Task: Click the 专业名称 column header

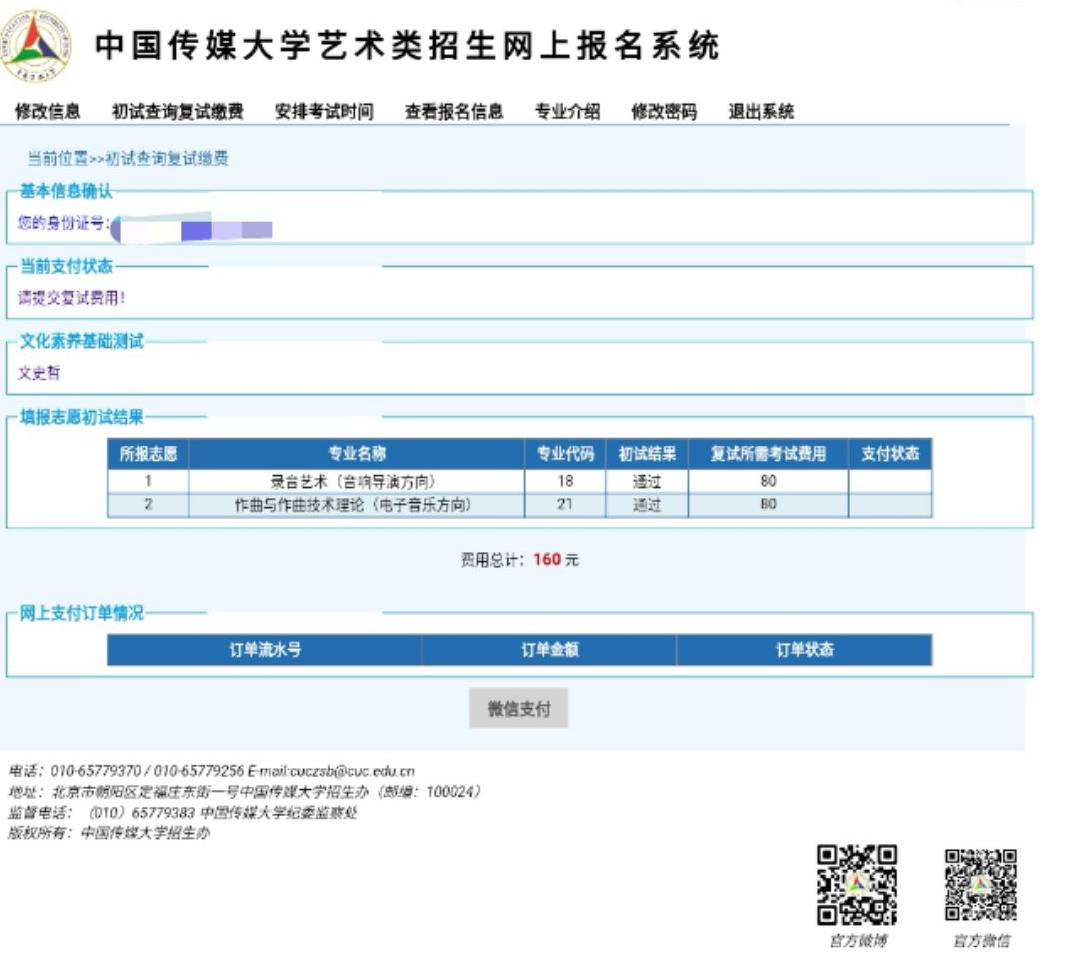Action: click(x=357, y=453)
